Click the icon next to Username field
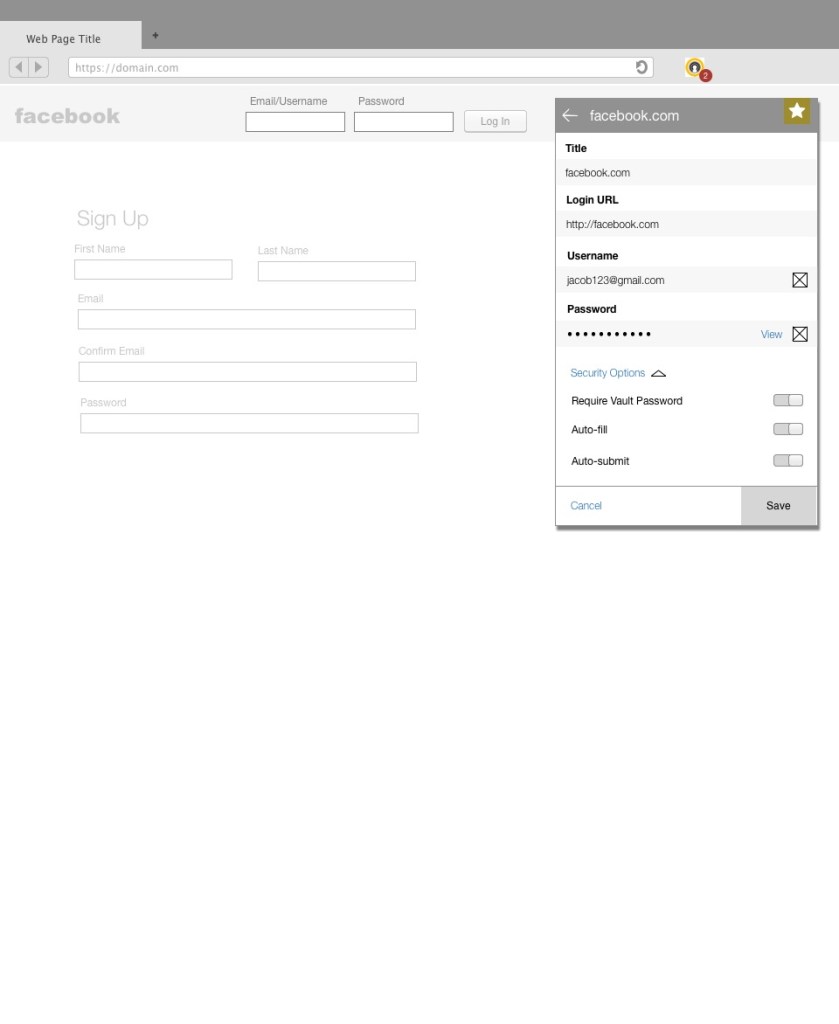The width and height of the screenshot is (839, 1024). (799, 280)
